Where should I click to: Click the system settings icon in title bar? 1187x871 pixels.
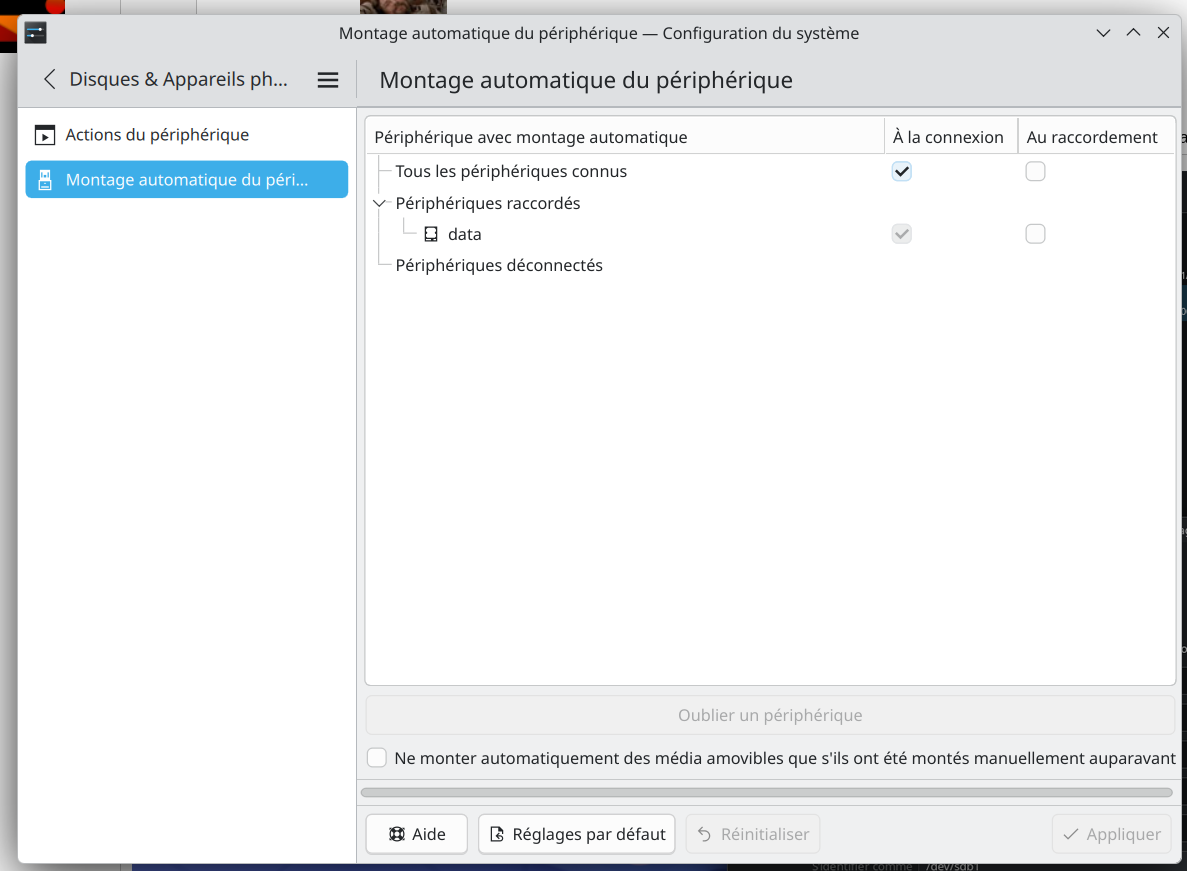pyautogui.click(x=36, y=33)
